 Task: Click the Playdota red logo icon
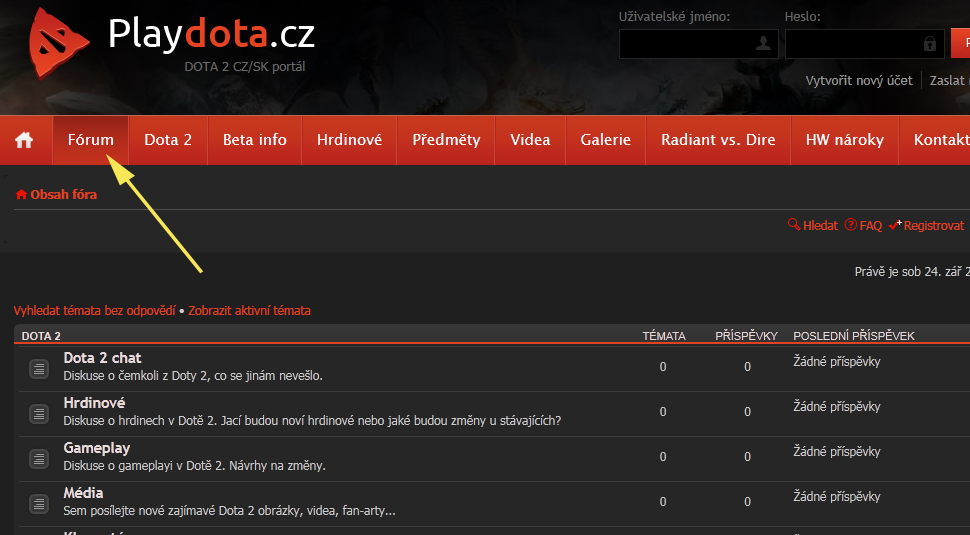(59, 44)
